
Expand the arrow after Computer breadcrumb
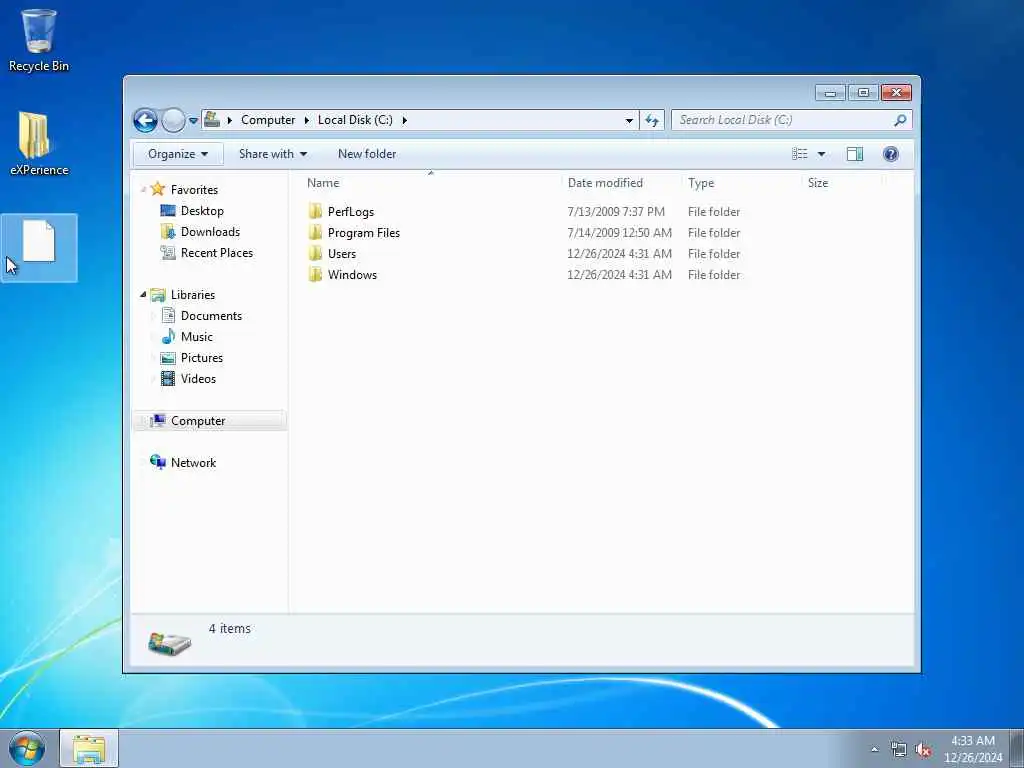306,120
